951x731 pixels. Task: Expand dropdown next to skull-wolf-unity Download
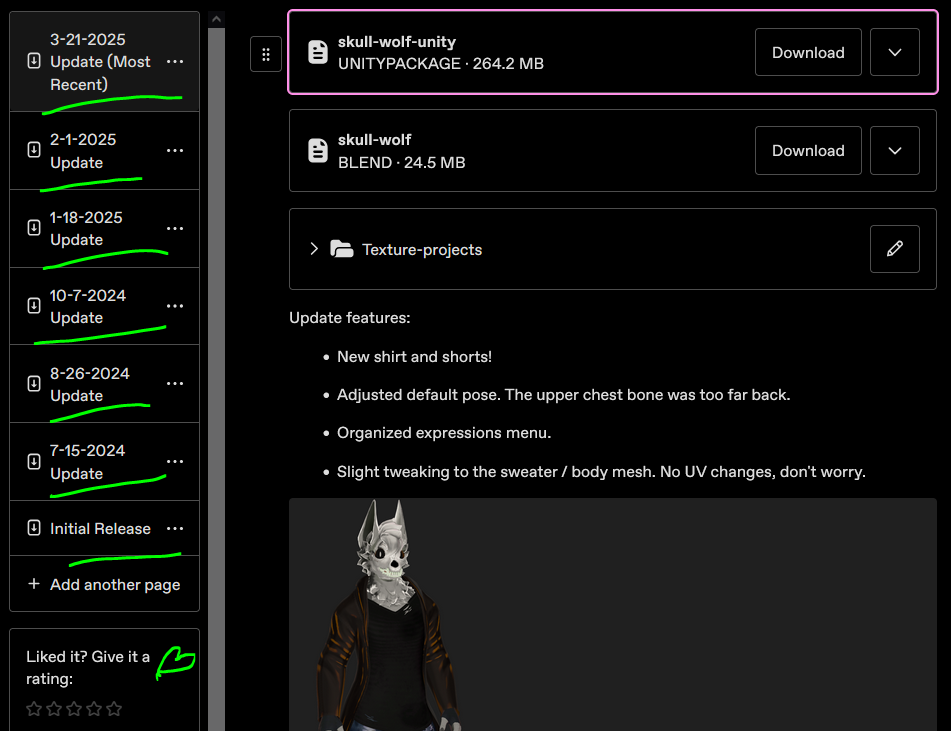895,52
